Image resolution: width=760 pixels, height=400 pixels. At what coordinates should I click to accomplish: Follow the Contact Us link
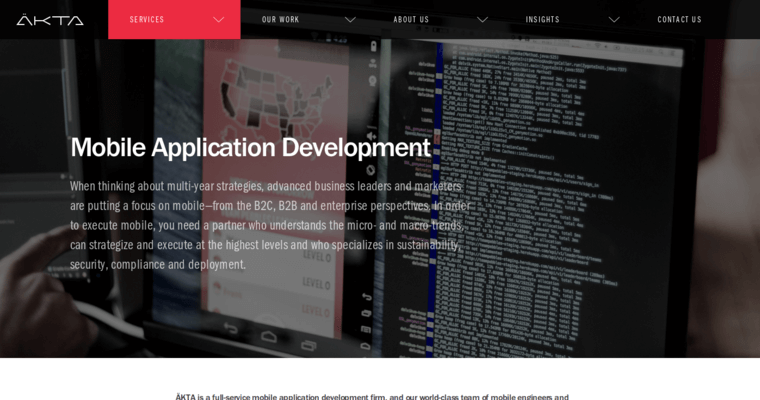(x=679, y=20)
